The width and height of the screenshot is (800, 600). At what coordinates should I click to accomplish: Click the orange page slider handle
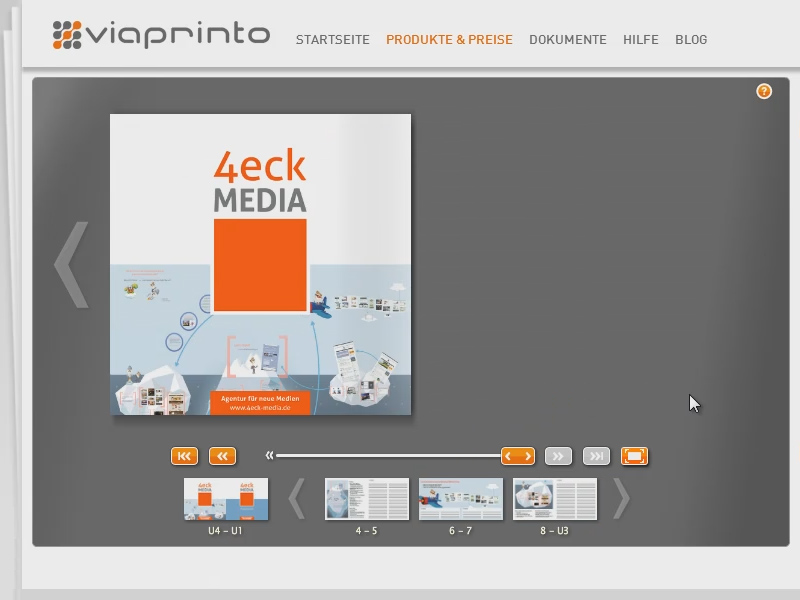point(518,456)
